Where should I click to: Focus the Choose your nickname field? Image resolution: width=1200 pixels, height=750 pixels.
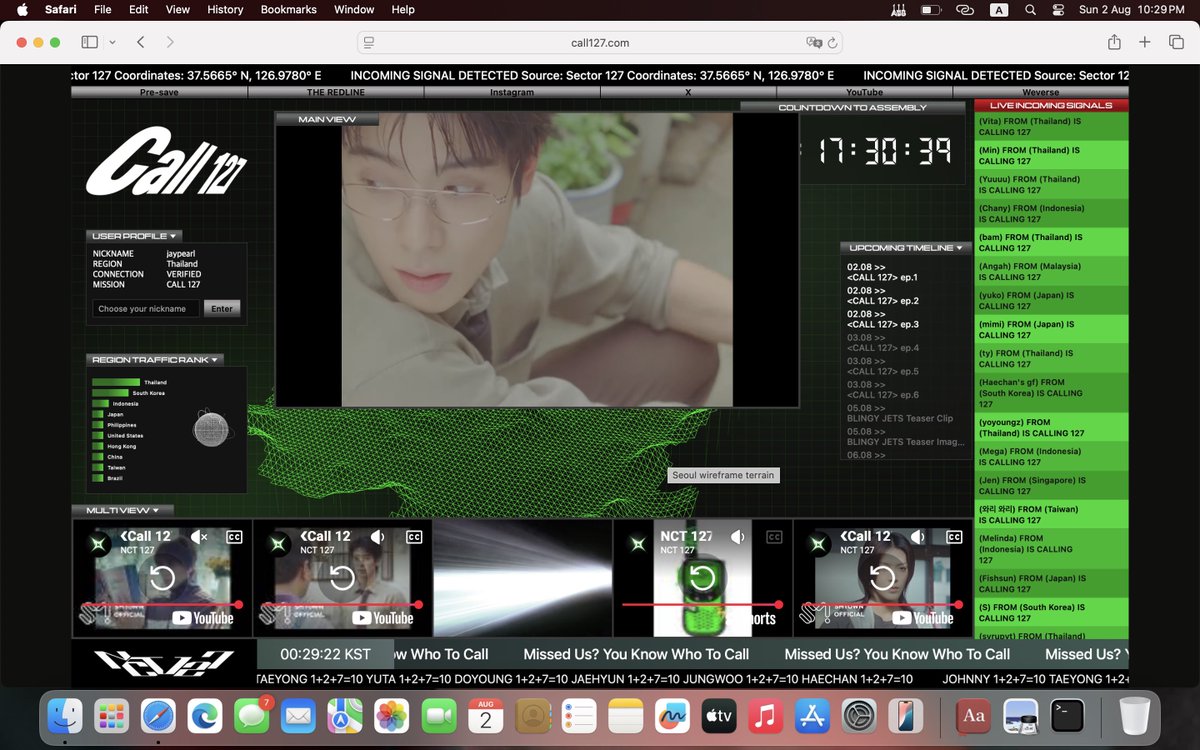tap(146, 309)
